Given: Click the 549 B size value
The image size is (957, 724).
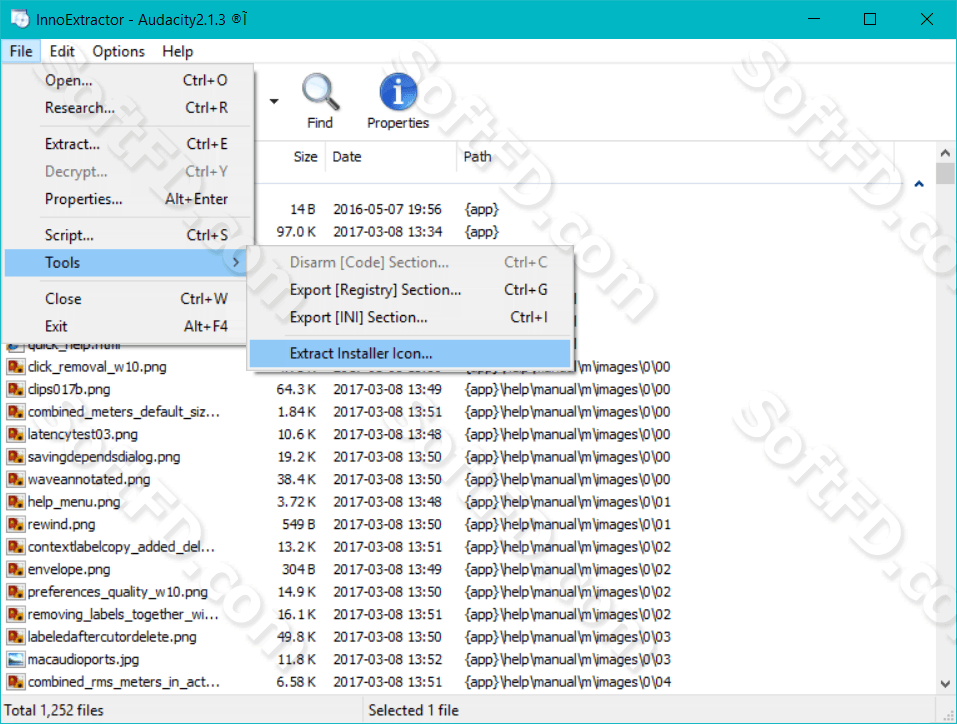Looking at the screenshot, I should coord(299,524).
